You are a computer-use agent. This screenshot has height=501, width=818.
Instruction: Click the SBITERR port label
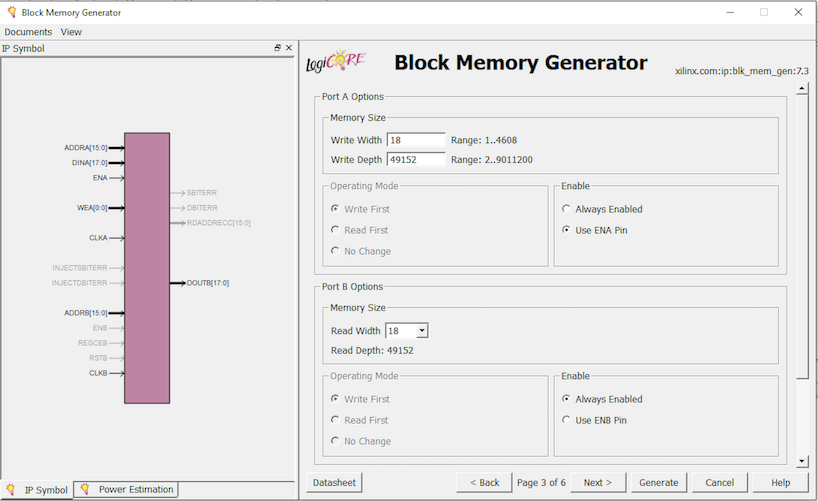pyautogui.click(x=201, y=193)
